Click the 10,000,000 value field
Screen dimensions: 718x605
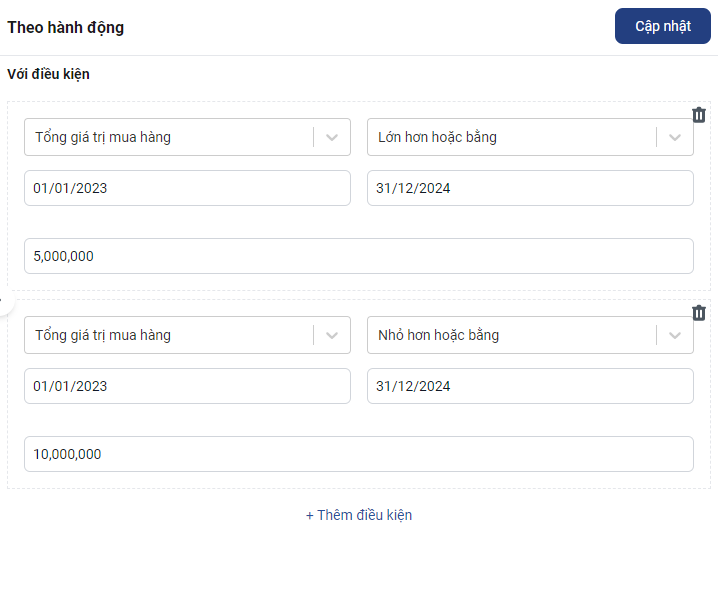(358, 454)
